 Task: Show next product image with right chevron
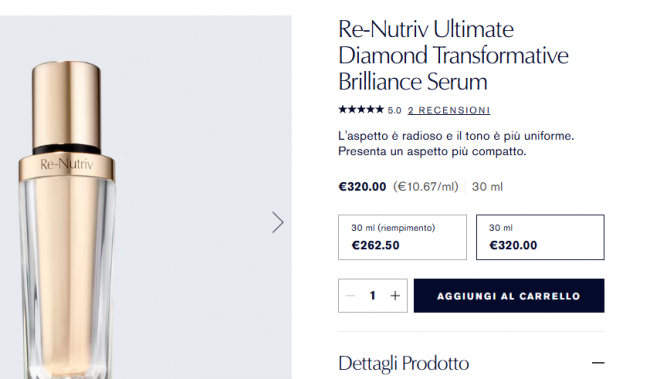(x=278, y=222)
